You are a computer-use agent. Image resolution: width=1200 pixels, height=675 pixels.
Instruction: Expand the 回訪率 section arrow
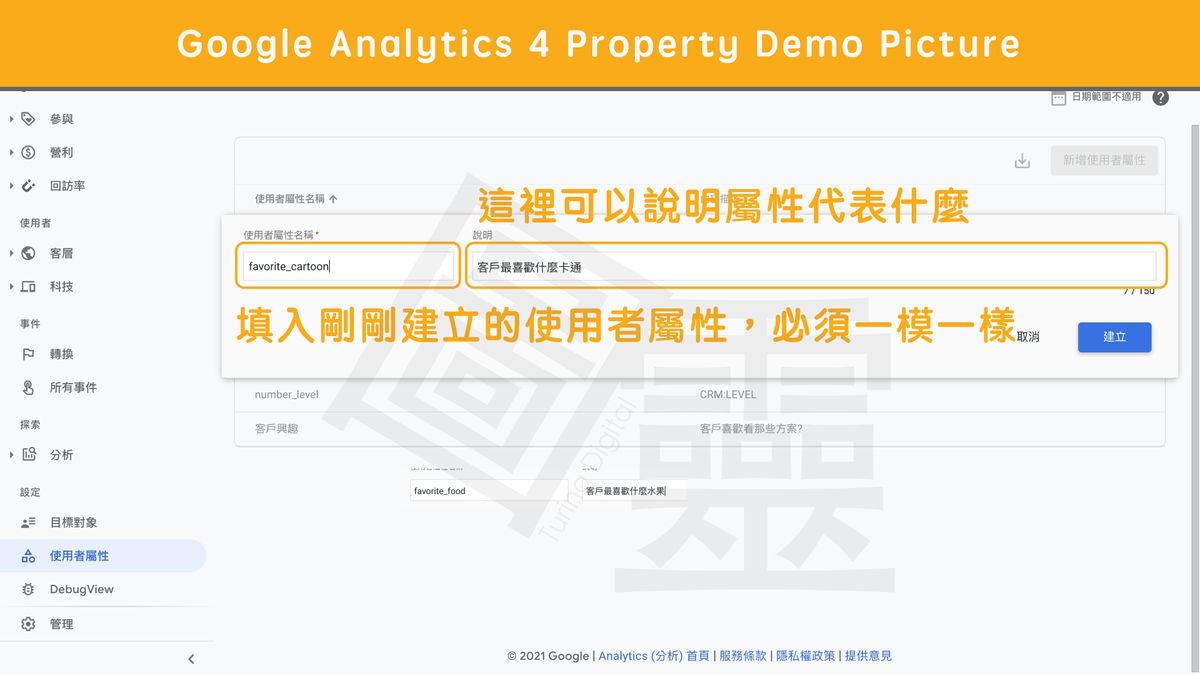tap(11, 186)
